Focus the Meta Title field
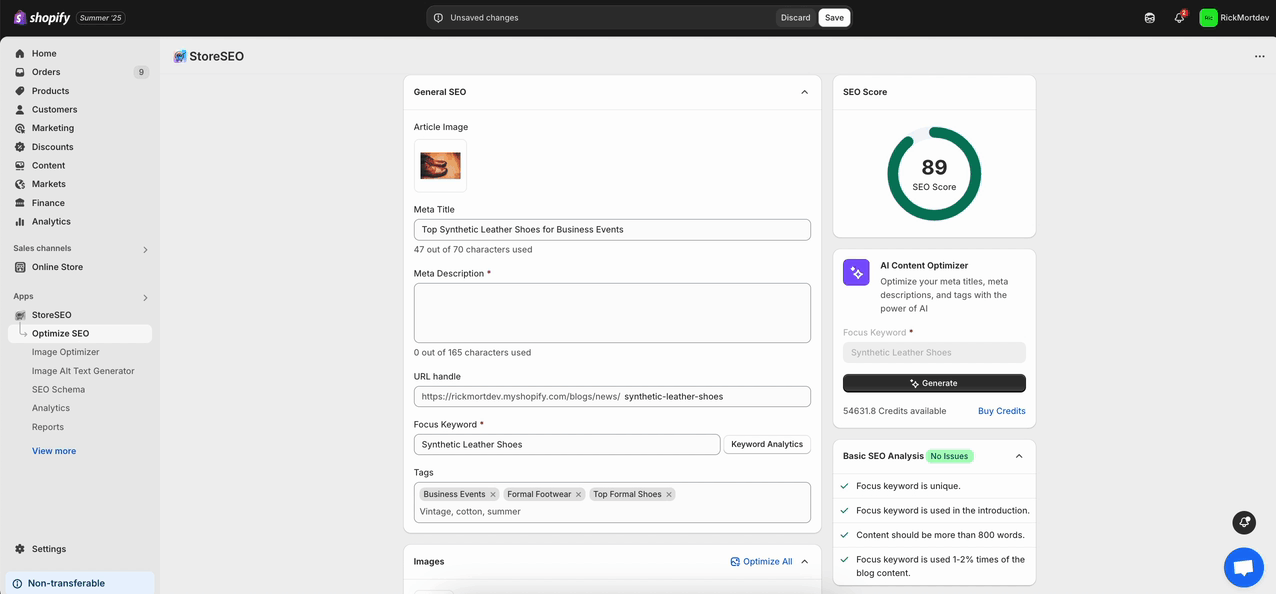Screen dimensions: 1277x594 (612, 230)
